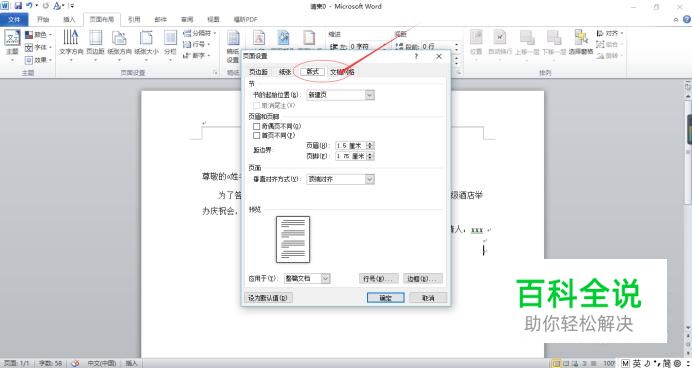
Task: Click the 段前 spacing spinner arrows
Action: (x=456, y=46)
